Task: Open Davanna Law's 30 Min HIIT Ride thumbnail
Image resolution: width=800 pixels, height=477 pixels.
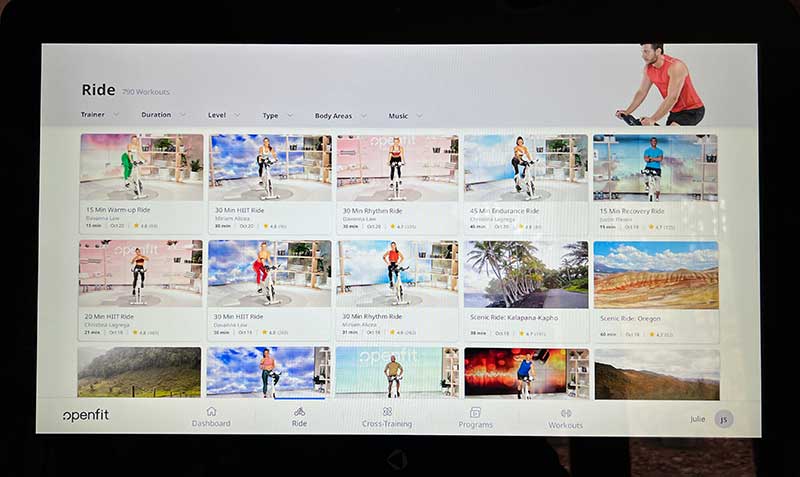Action: point(269,273)
